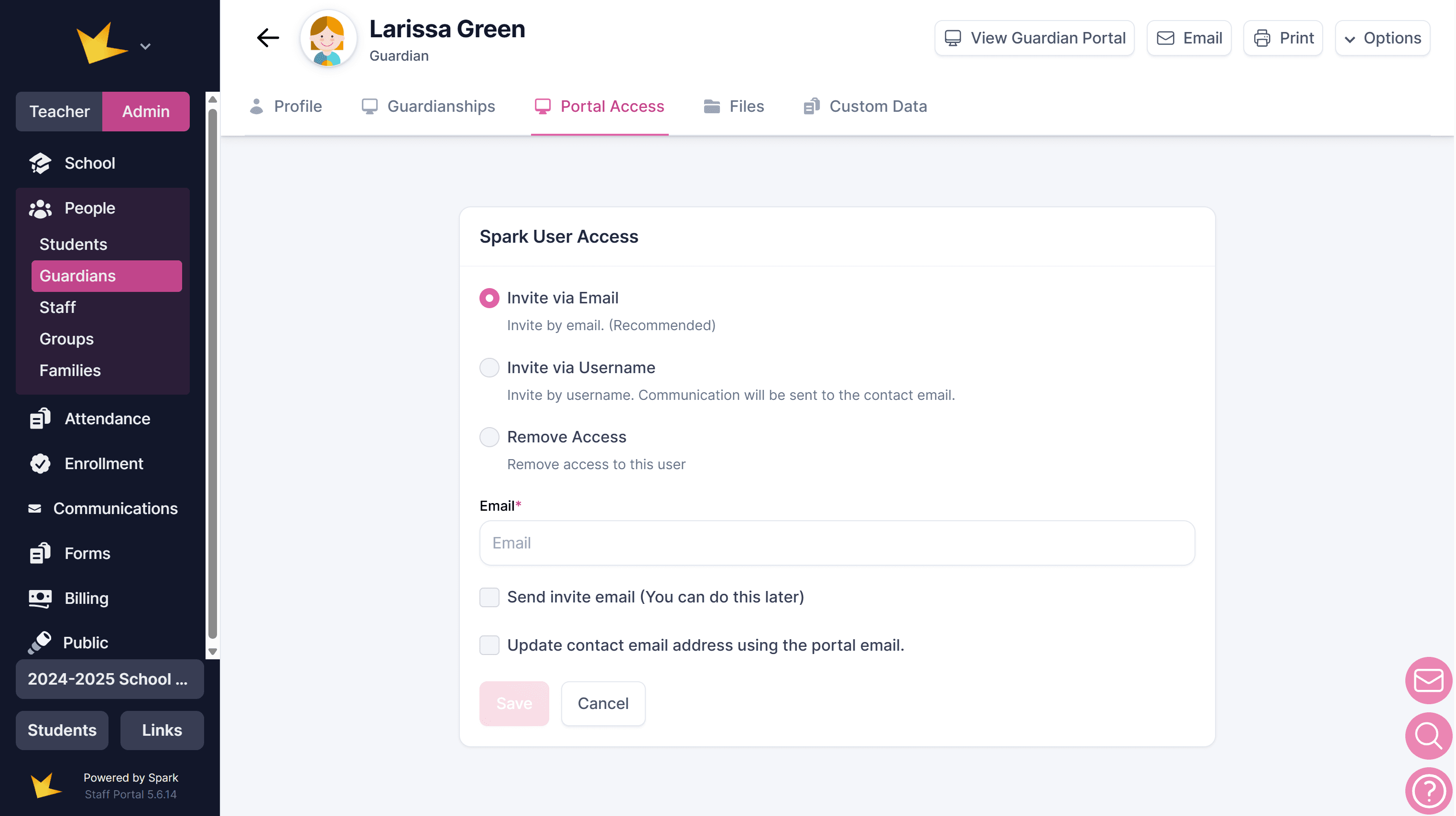Open the floating search magnifier icon
The image size is (1456, 816).
tap(1428, 736)
